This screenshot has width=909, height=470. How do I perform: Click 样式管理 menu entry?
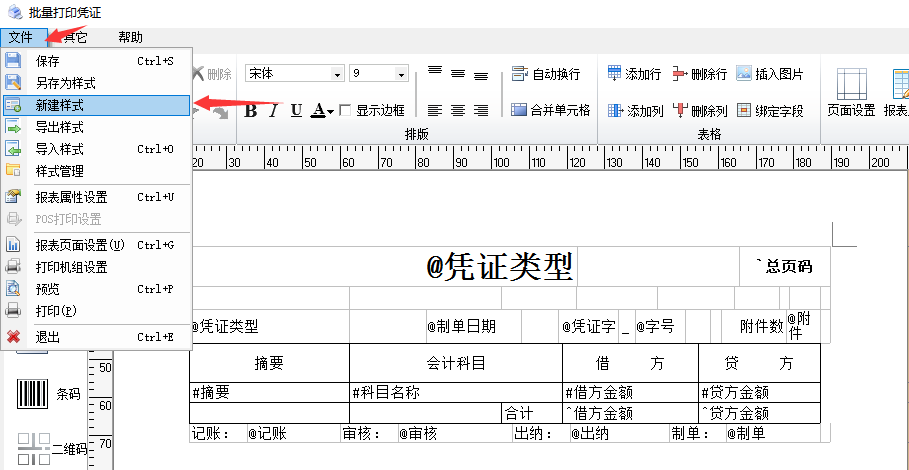[60, 171]
